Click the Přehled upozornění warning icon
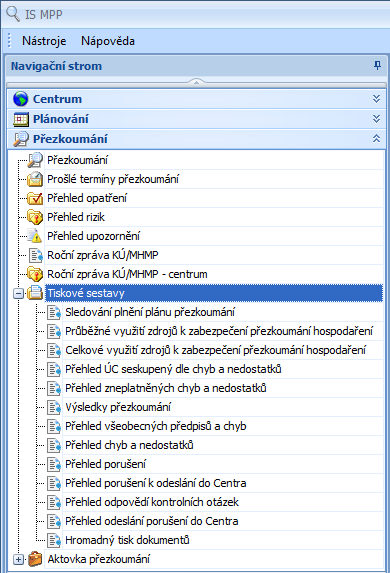Viewport: 390px width, 573px height. point(35,236)
